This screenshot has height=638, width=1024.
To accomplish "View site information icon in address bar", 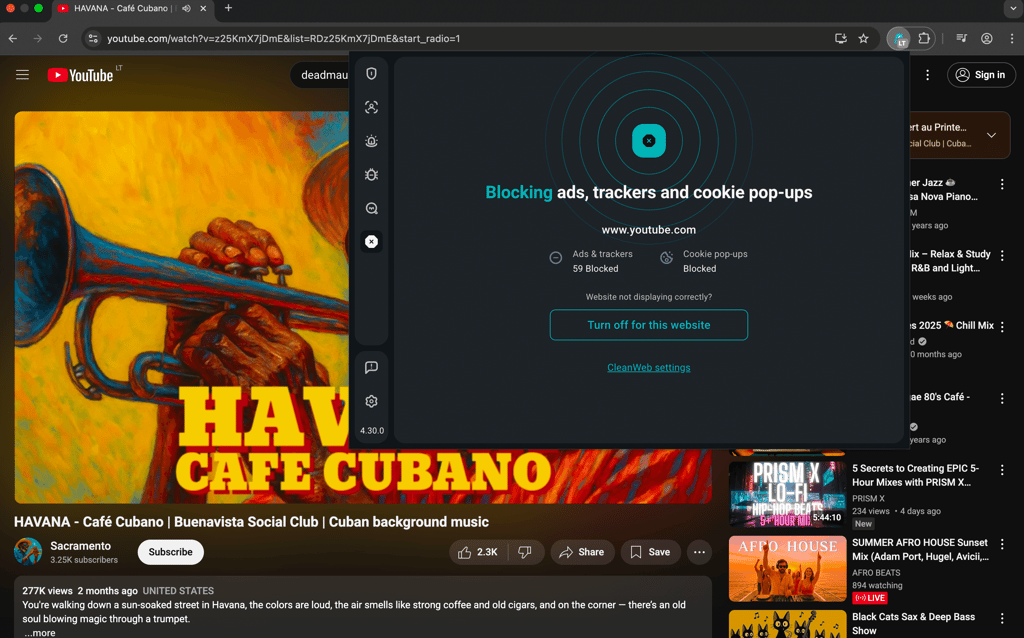I will (93, 39).
